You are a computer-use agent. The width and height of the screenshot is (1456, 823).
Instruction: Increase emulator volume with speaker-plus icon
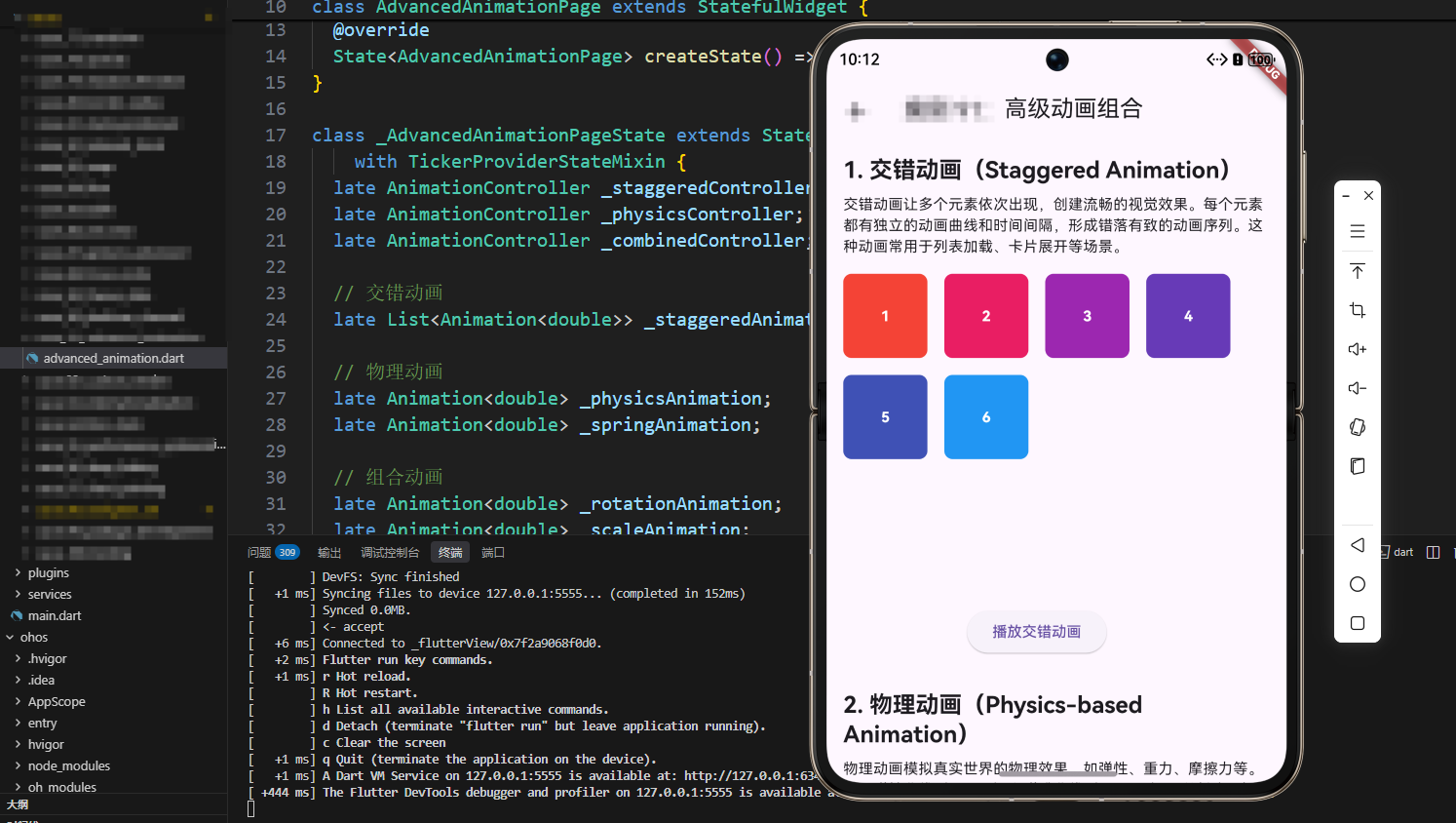point(1358,349)
